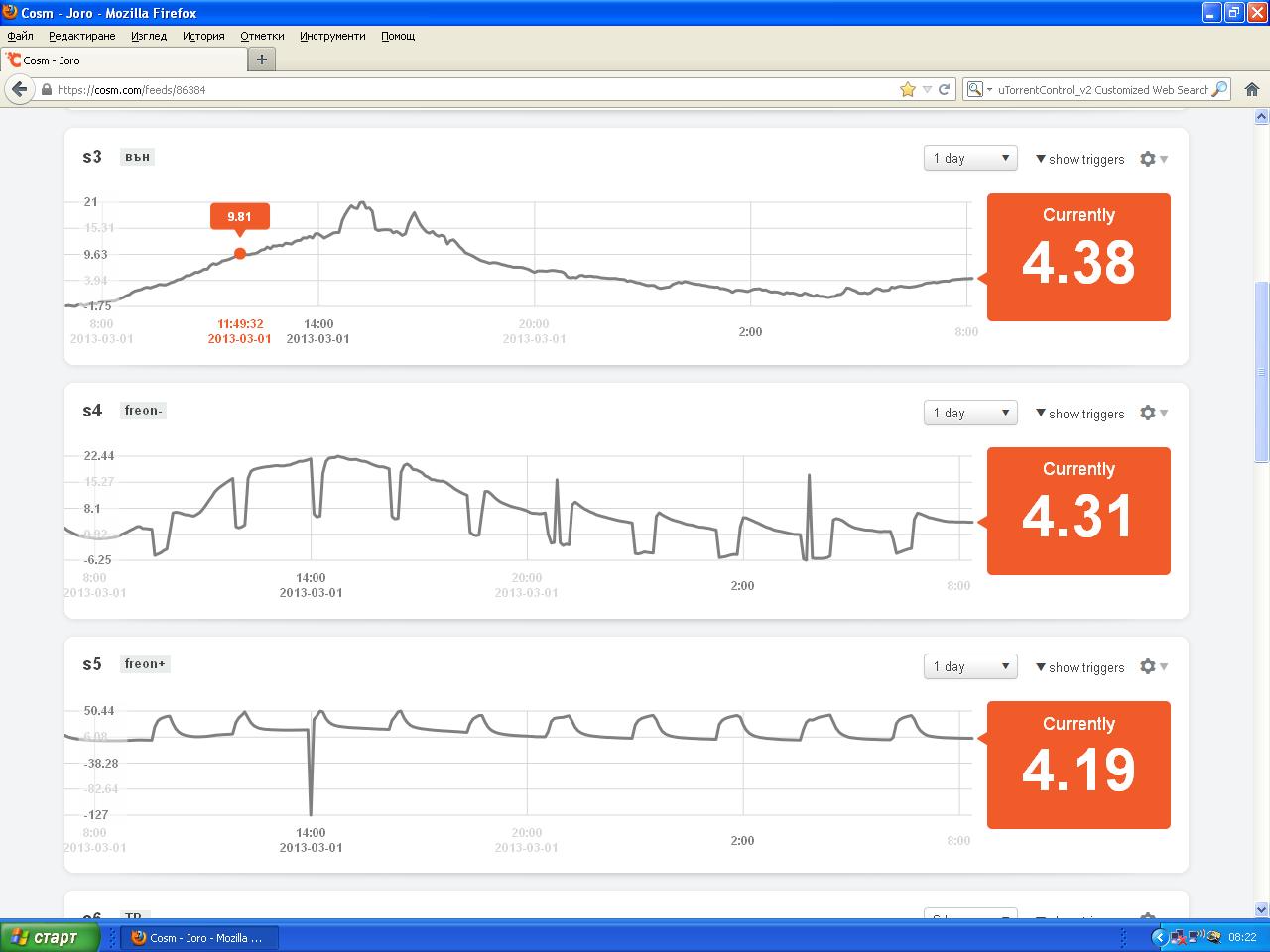
Task: Go back using the browser back arrow
Action: click(19, 89)
